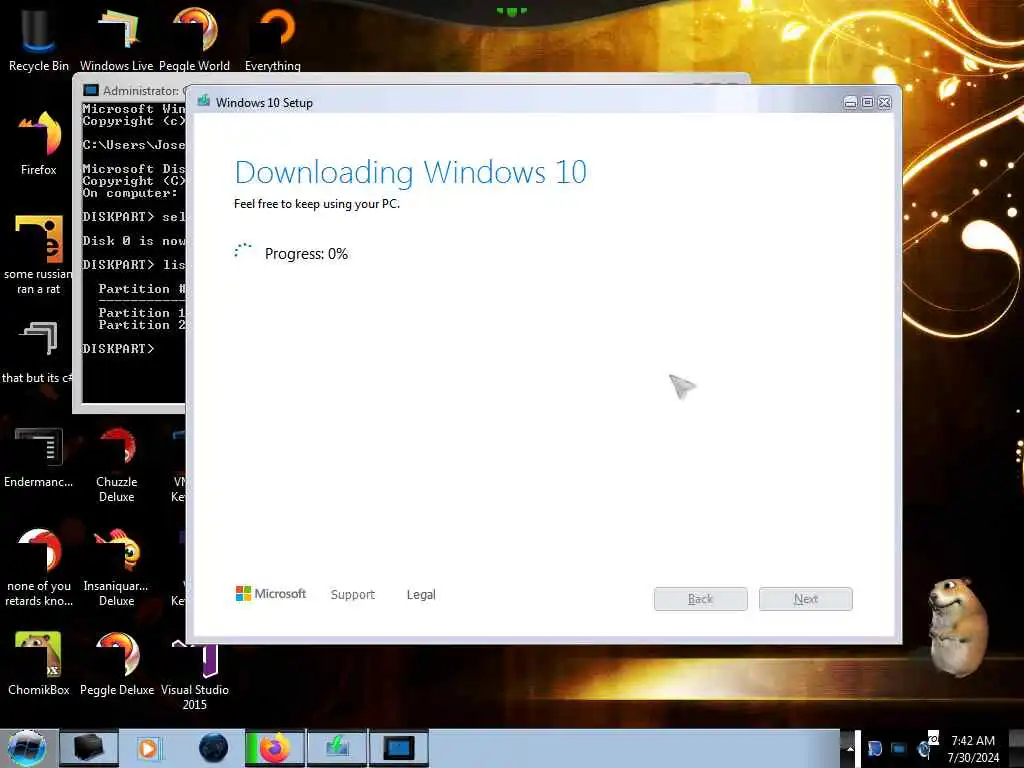Viewport: 1024px width, 768px height.
Task: Click the Windows 10 Setup title icon
Action: point(204,101)
